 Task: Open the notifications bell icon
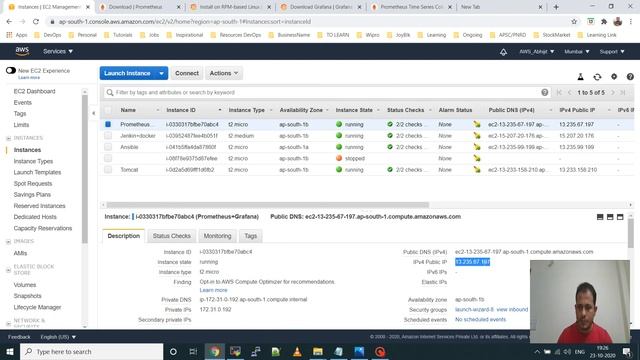503,52
